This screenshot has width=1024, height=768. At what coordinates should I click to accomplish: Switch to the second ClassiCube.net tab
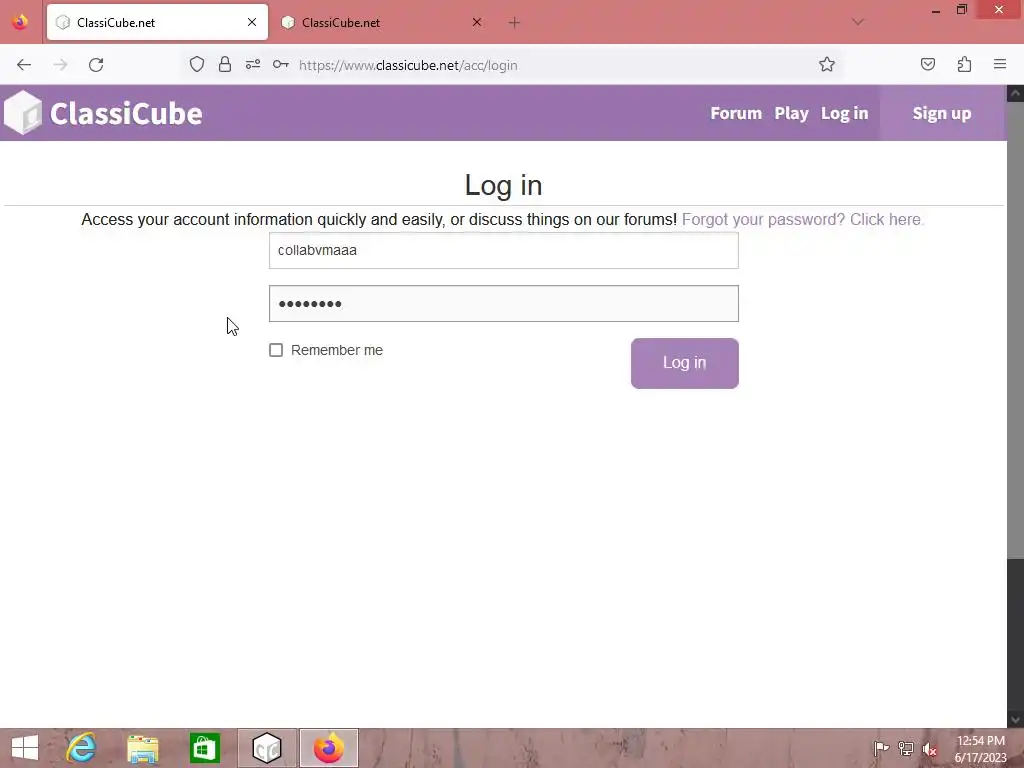pyautogui.click(x=383, y=22)
